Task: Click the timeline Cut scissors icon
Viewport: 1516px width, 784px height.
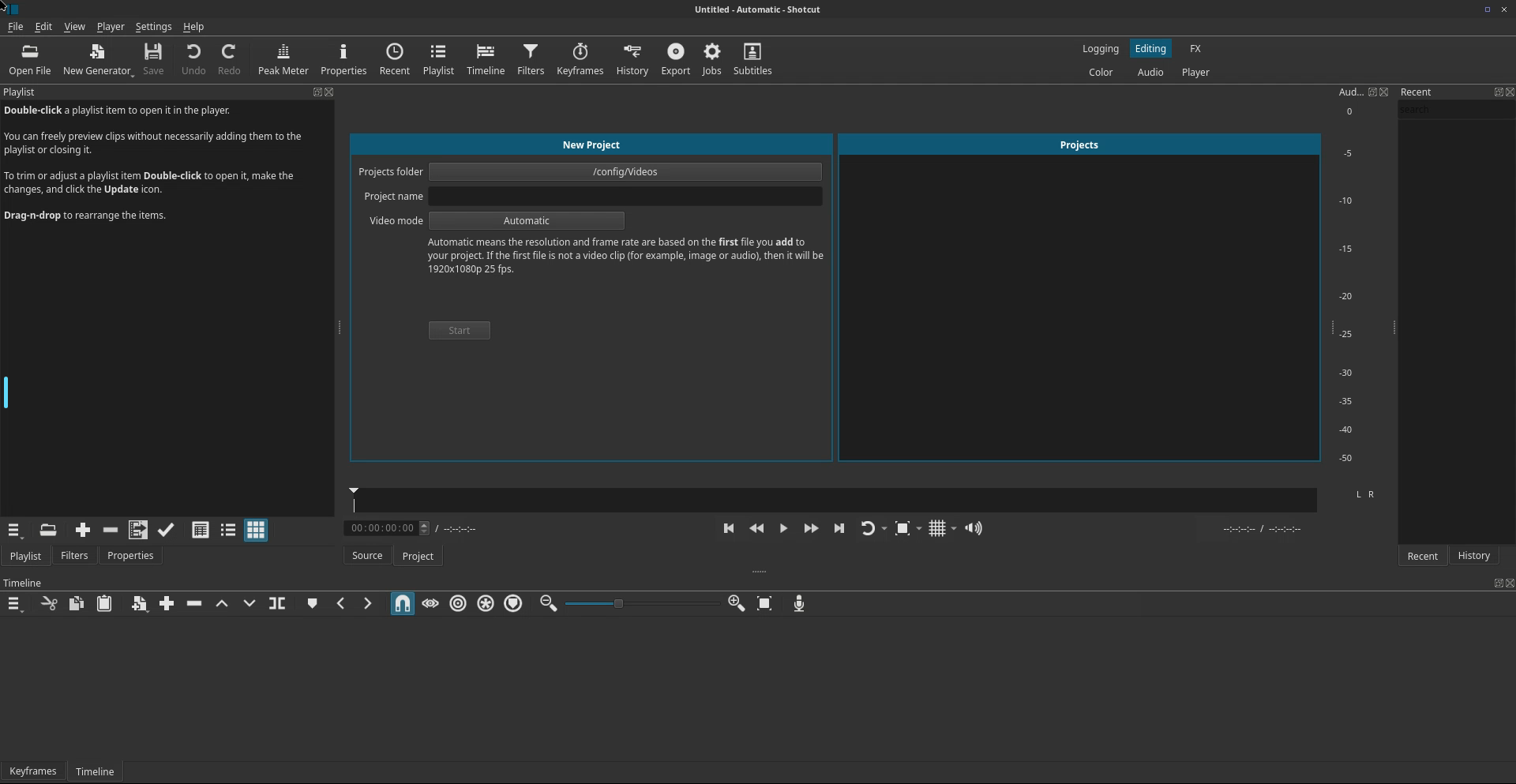Action: (x=49, y=604)
